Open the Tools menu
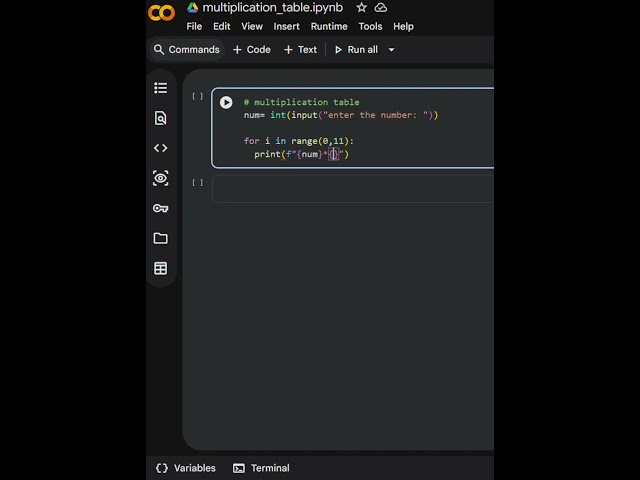640x480 pixels. (x=370, y=27)
